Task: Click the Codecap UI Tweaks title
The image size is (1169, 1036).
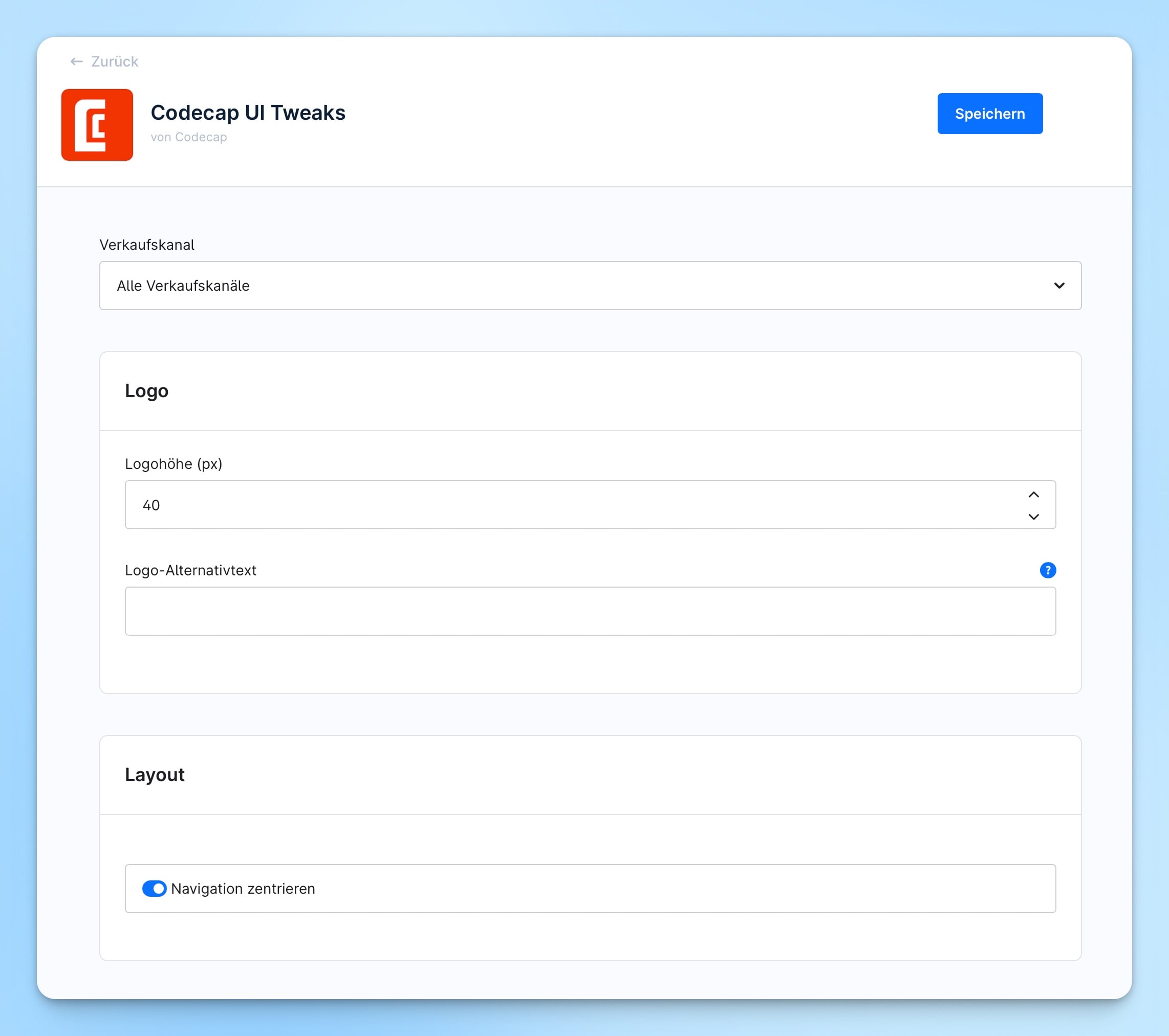Action: 248,113
